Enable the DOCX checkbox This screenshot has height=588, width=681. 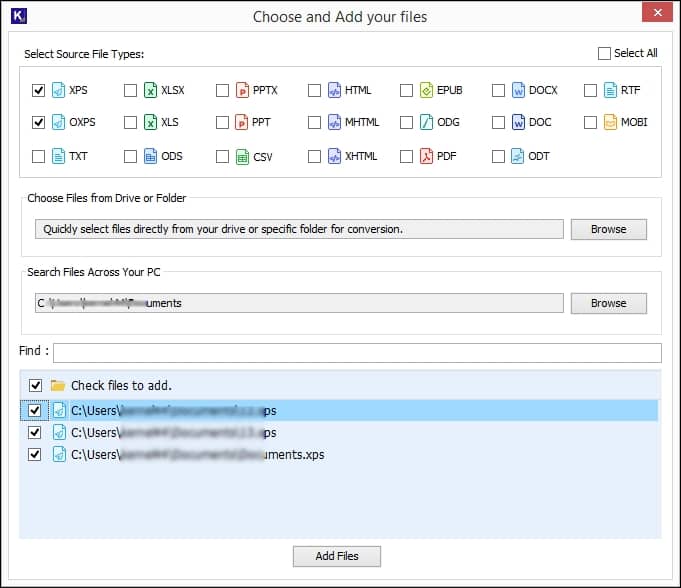point(498,90)
